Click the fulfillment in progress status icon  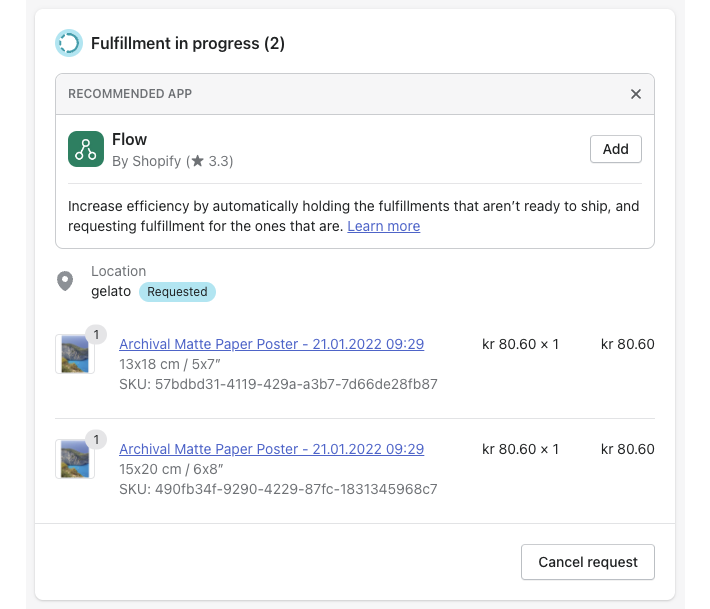point(69,43)
